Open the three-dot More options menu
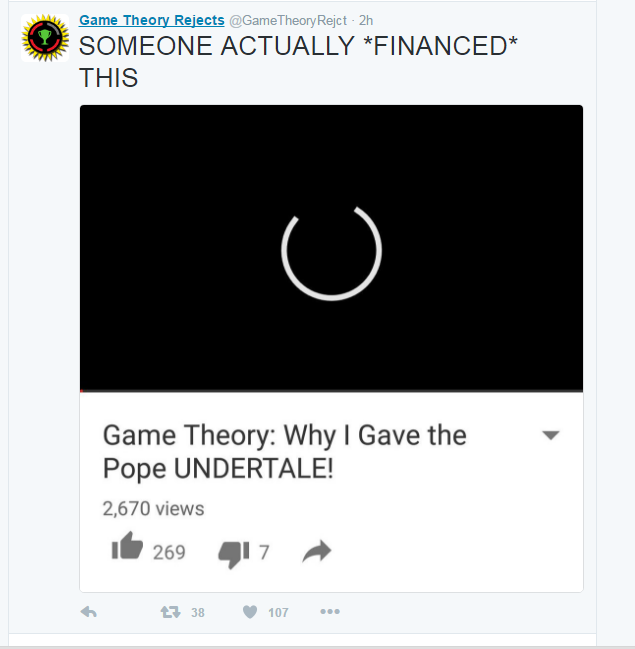 point(330,611)
